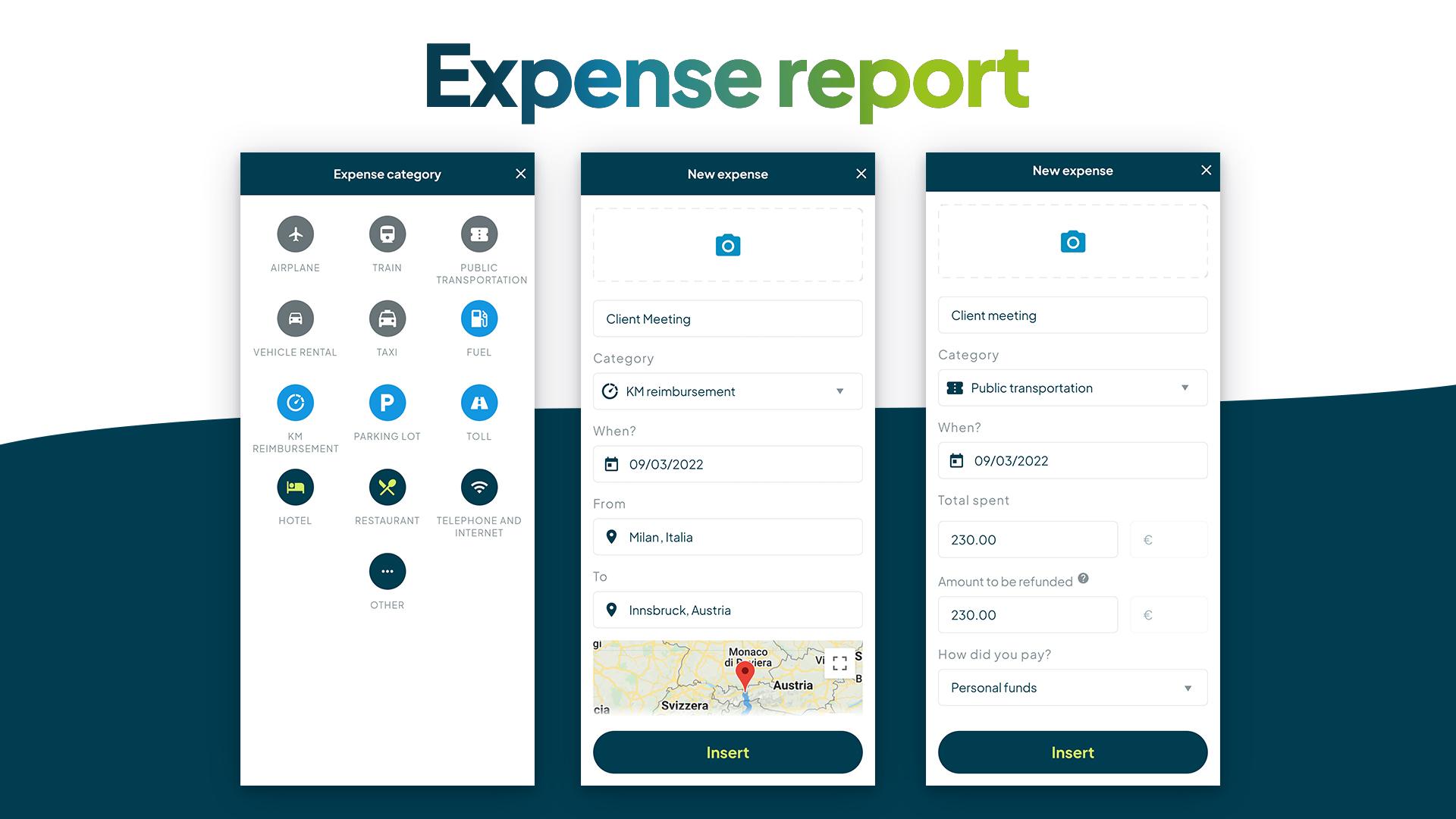Select the Restaurant expense category icon
The image size is (1456, 819).
click(x=387, y=487)
